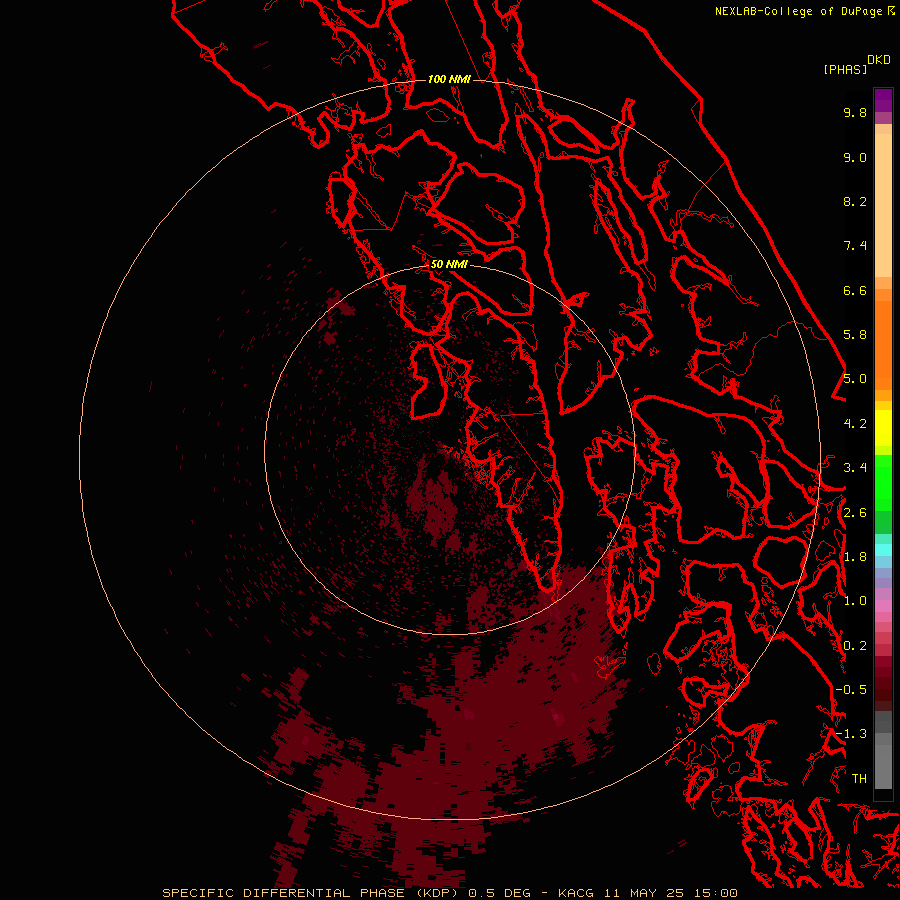Click the Specific Differential Phase (KDP) caption
The image size is (900, 900).
click(x=449, y=893)
